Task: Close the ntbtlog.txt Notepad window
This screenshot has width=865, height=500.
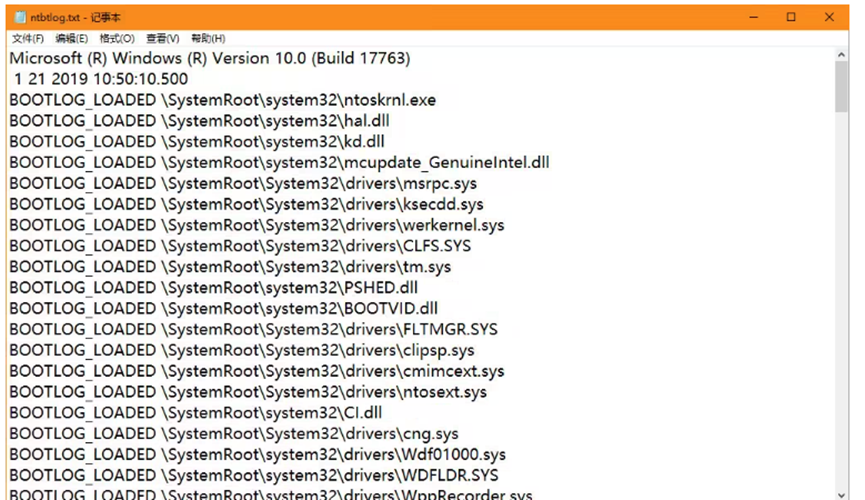Action: (x=829, y=17)
